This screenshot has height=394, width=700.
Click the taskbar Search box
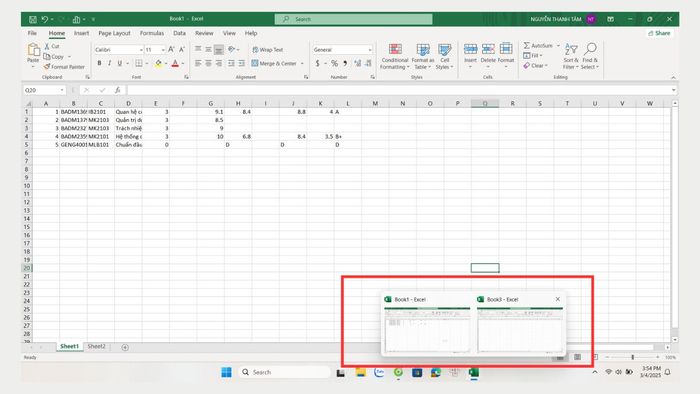pos(284,372)
